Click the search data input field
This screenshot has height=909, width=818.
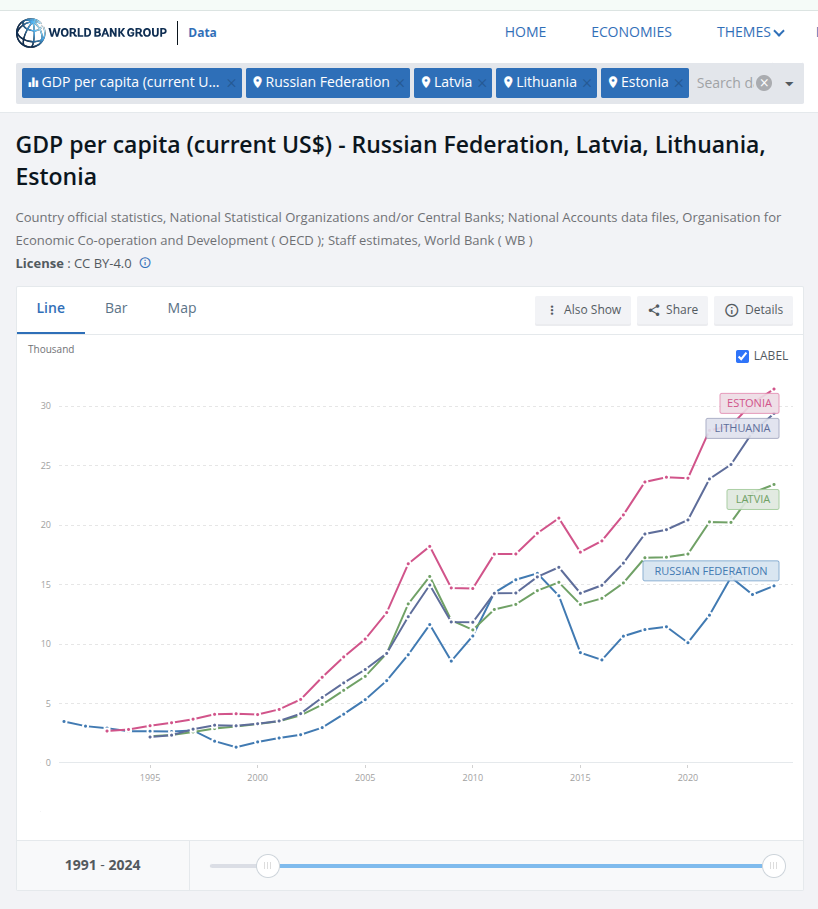click(722, 83)
